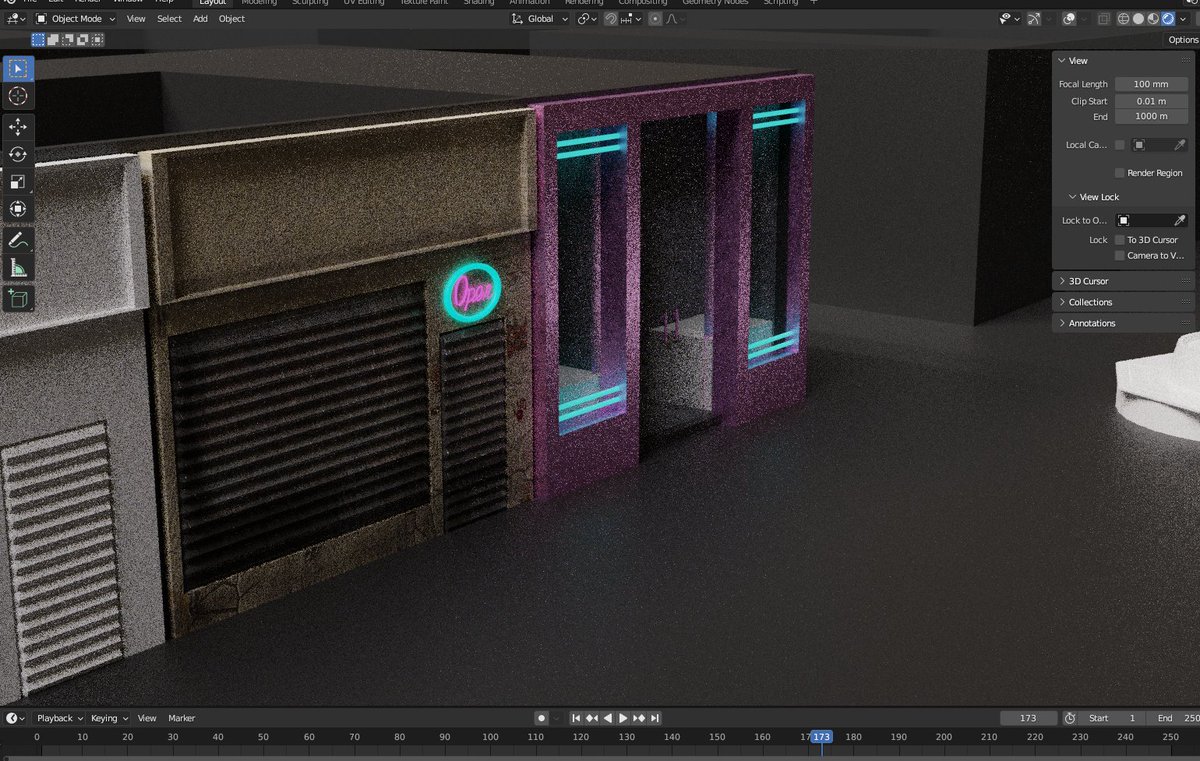Enable Camera to View checkbox
Image resolution: width=1200 pixels, height=761 pixels.
click(1120, 256)
